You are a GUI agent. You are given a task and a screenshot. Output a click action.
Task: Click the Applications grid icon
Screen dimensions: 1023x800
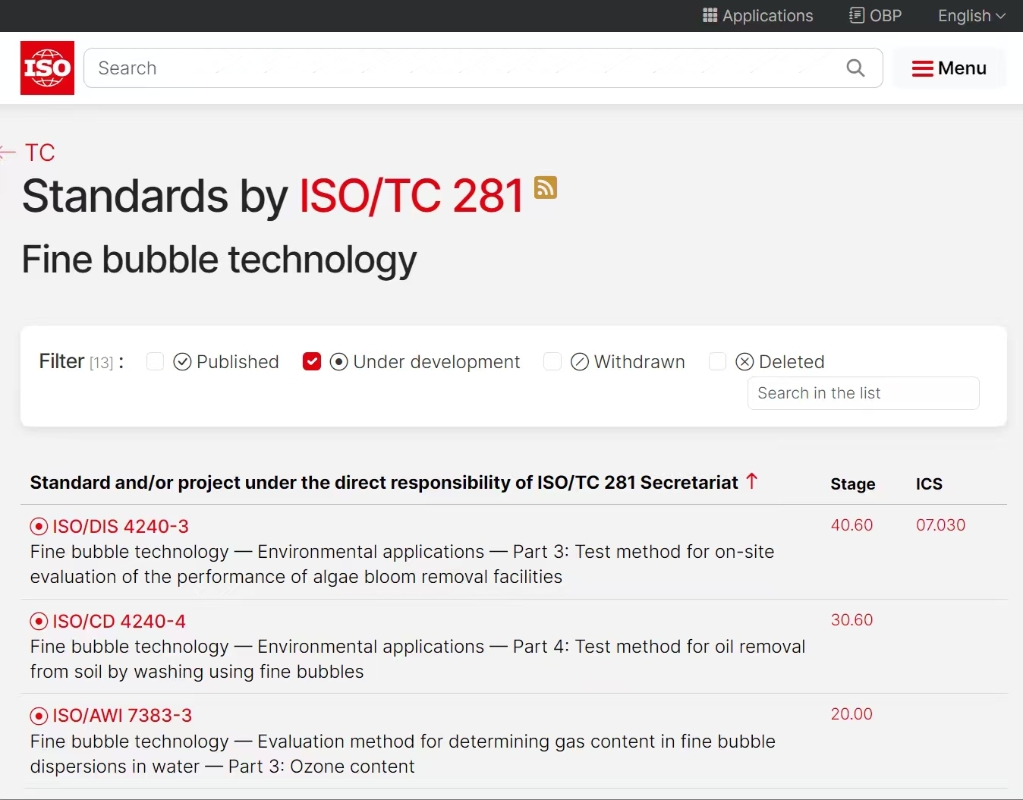coord(710,16)
